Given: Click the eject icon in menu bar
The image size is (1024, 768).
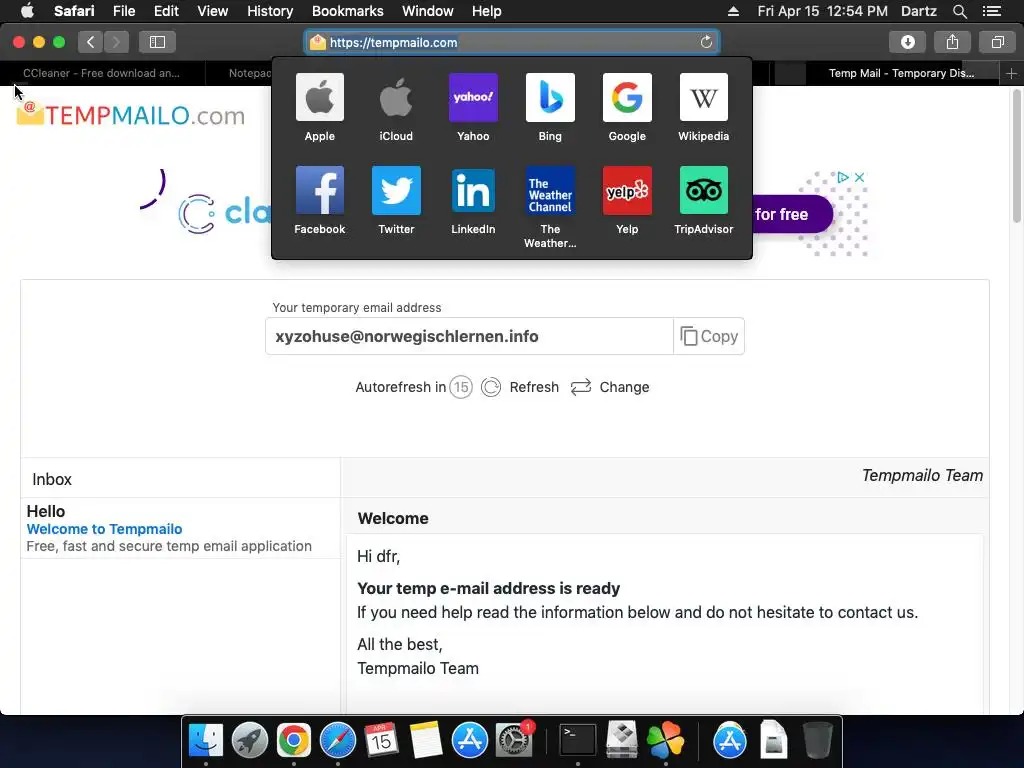Looking at the screenshot, I should (733, 11).
